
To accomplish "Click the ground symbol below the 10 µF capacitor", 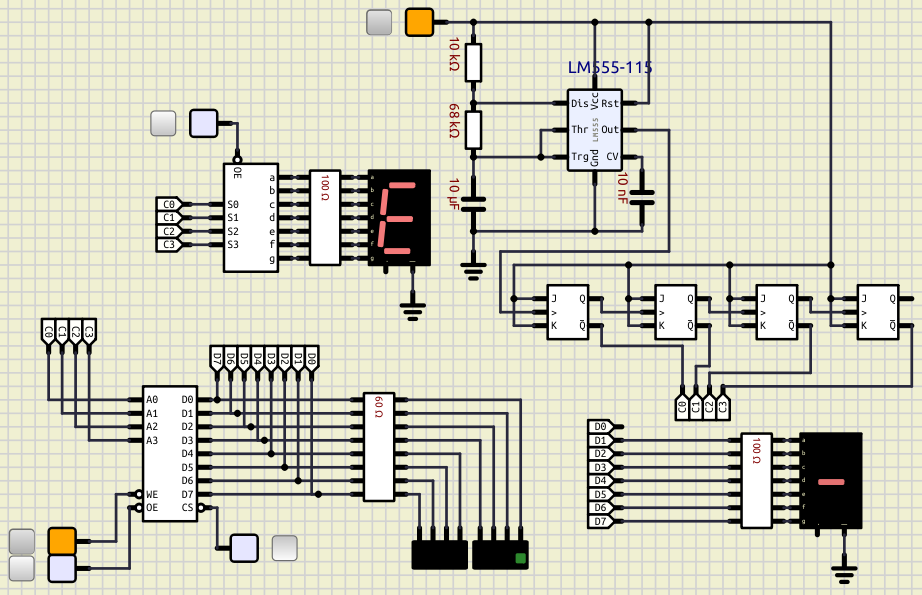I will [x=473, y=270].
